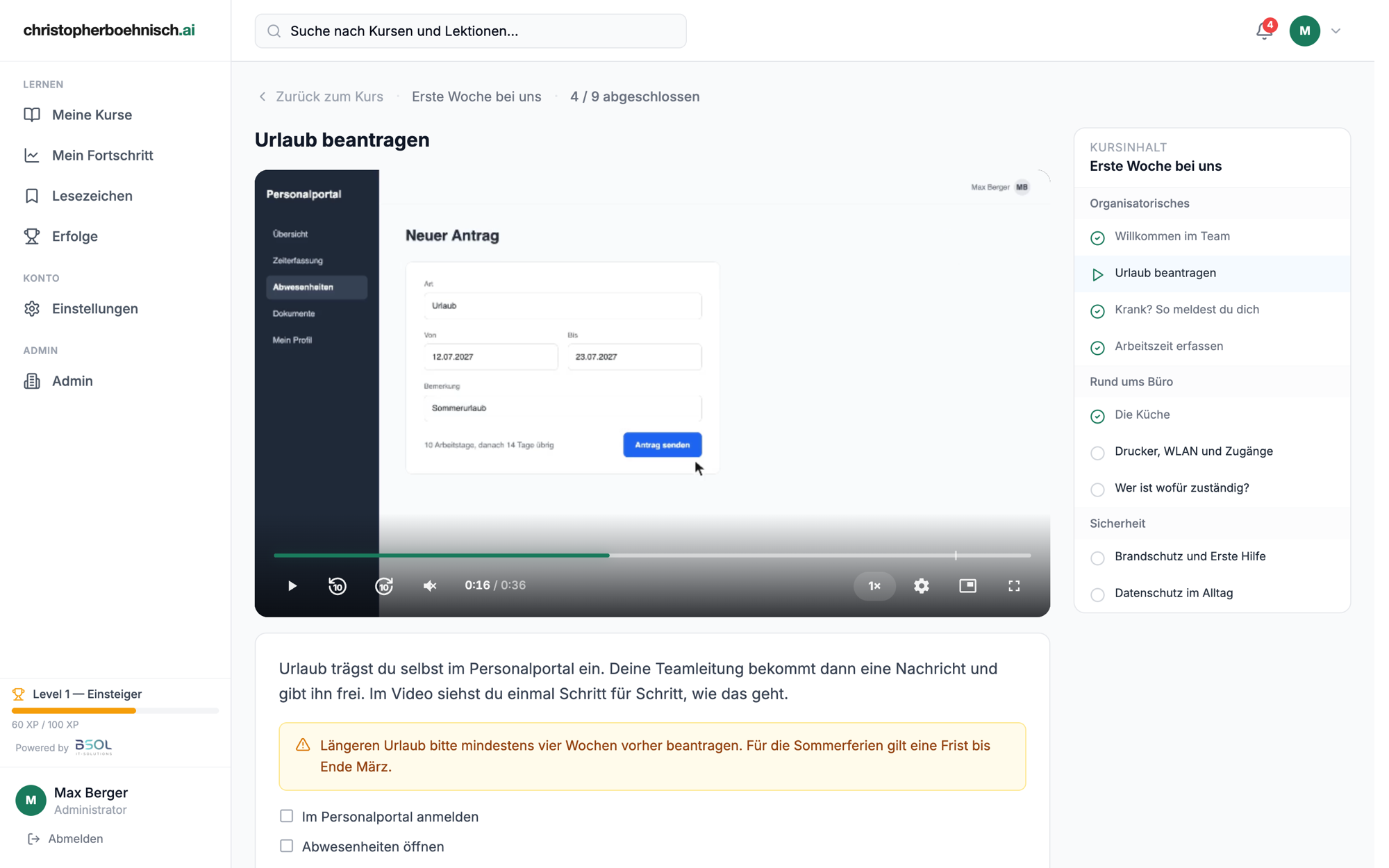This screenshot has width=1389, height=868.
Task: Click empty circle for Wer ist wofür zuständig?
Action: 1097,490
